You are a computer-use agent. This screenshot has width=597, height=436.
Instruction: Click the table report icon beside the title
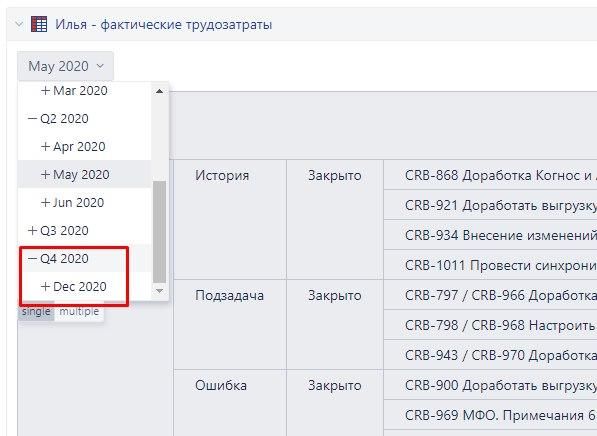39,24
